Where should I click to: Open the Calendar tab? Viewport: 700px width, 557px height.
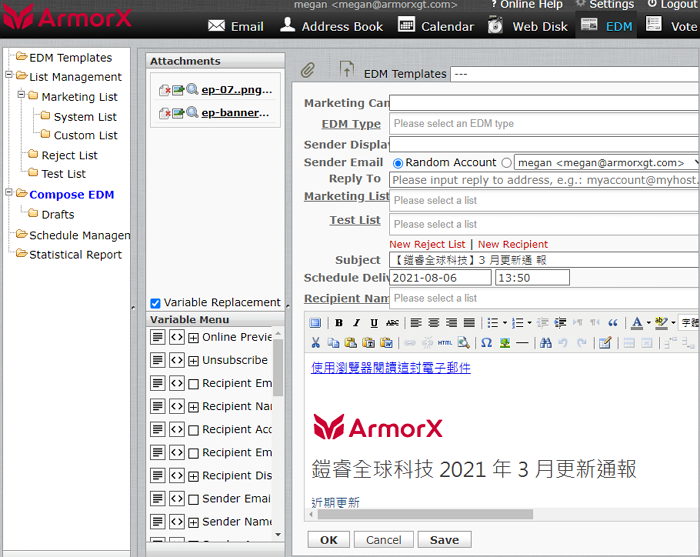[435, 26]
